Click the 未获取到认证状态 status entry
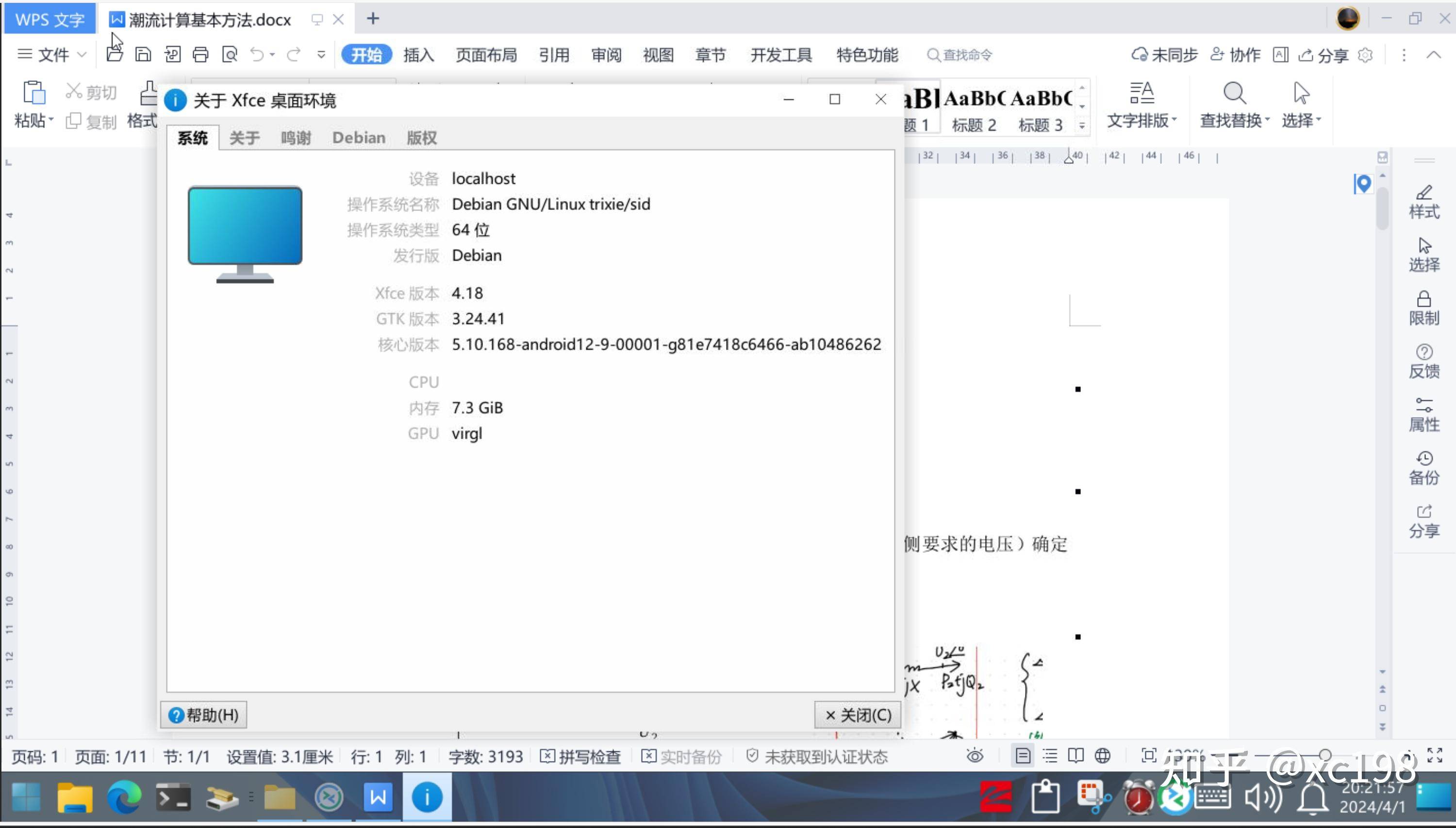The image size is (1456, 828). [x=816, y=756]
